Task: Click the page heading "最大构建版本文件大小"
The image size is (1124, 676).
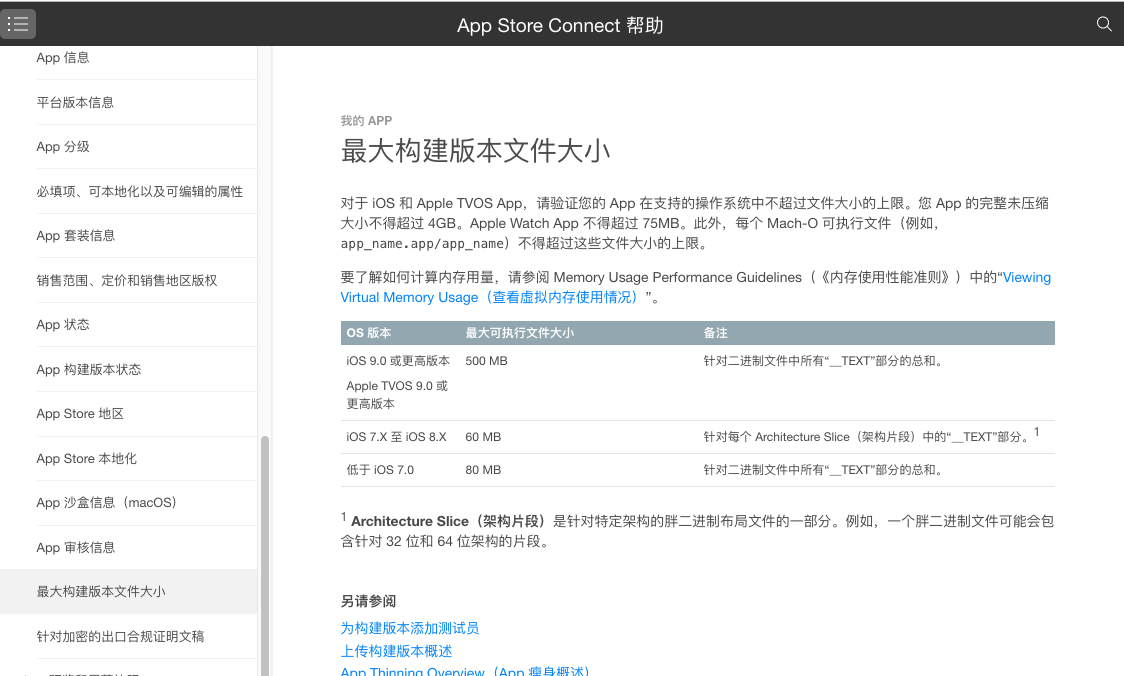Action: (x=475, y=151)
